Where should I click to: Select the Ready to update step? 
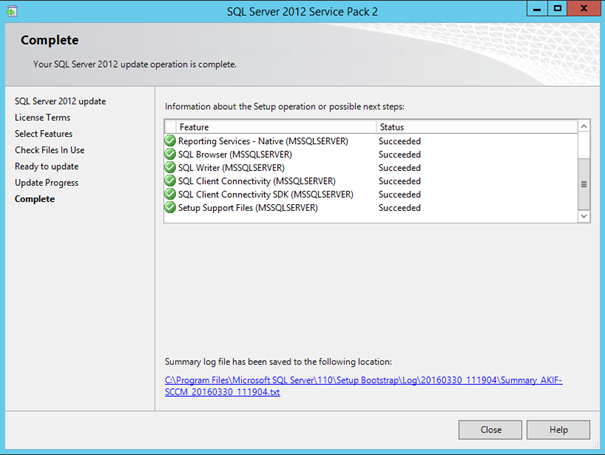(x=47, y=166)
